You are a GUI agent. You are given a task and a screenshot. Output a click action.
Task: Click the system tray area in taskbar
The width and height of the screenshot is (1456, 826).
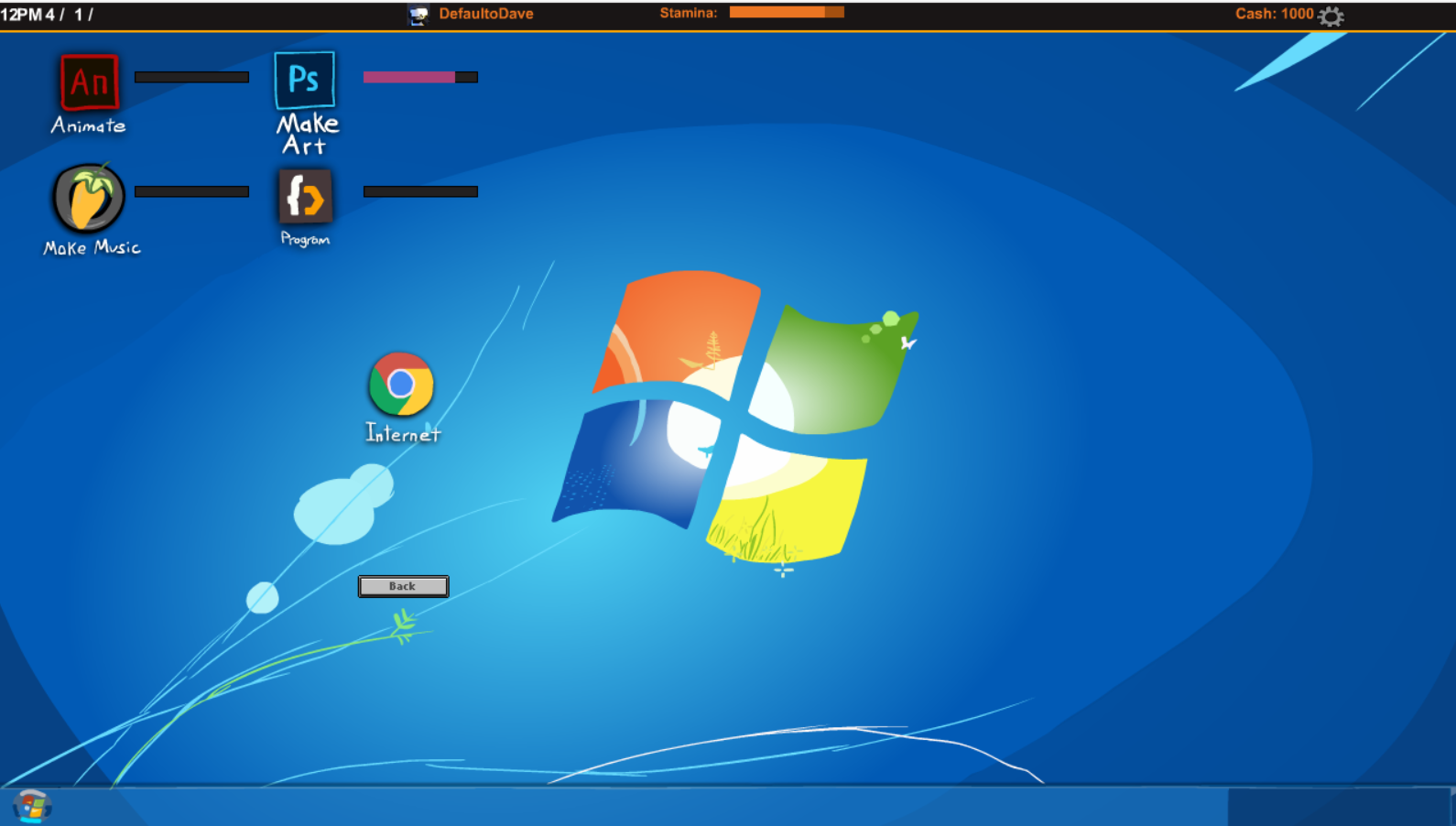(x=1340, y=807)
